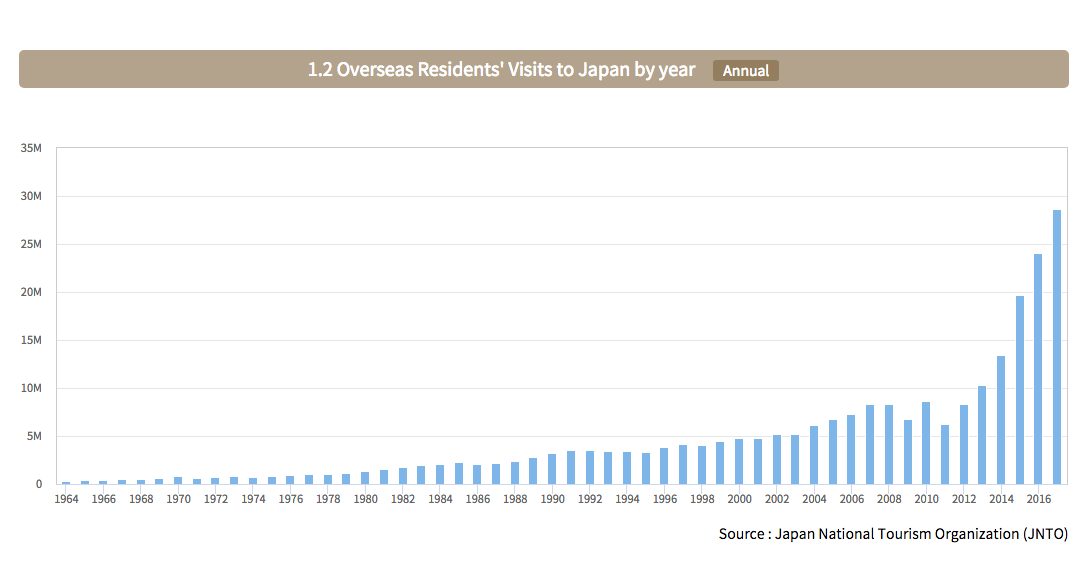Image resolution: width=1088 pixels, height=567 pixels.
Task: Pick the 2012 bar in the chart
Action: click(964, 444)
